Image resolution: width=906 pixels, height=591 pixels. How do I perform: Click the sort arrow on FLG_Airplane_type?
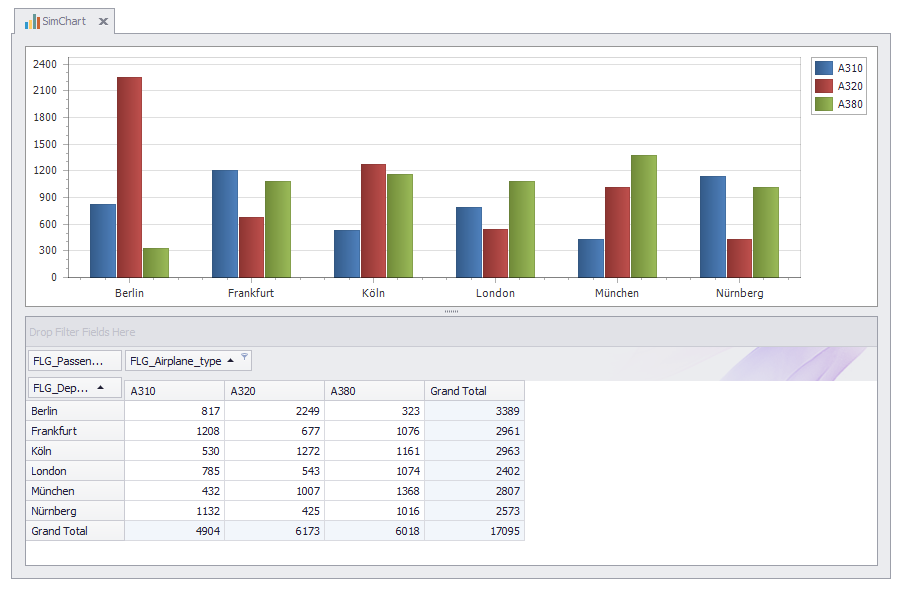click(x=231, y=361)
